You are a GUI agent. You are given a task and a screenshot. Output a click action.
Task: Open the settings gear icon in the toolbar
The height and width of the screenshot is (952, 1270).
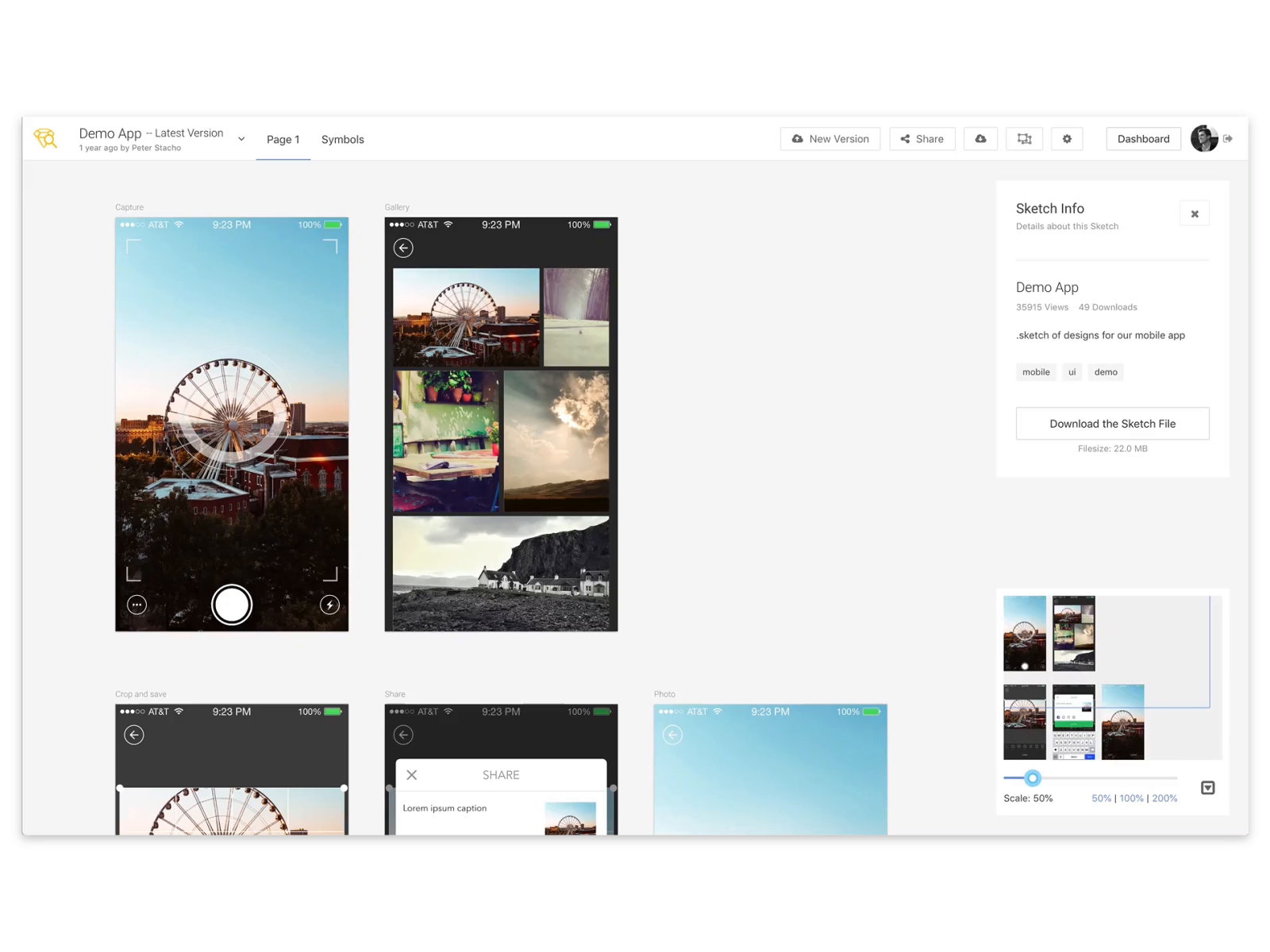point(1067,138)
